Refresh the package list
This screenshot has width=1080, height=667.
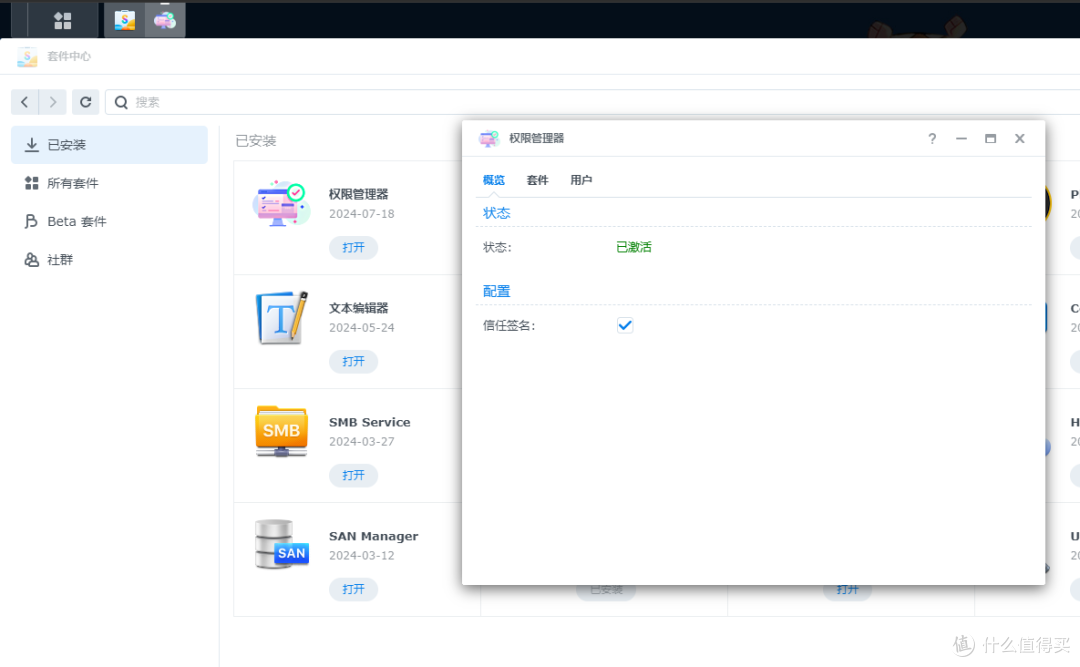click(86, 102)
